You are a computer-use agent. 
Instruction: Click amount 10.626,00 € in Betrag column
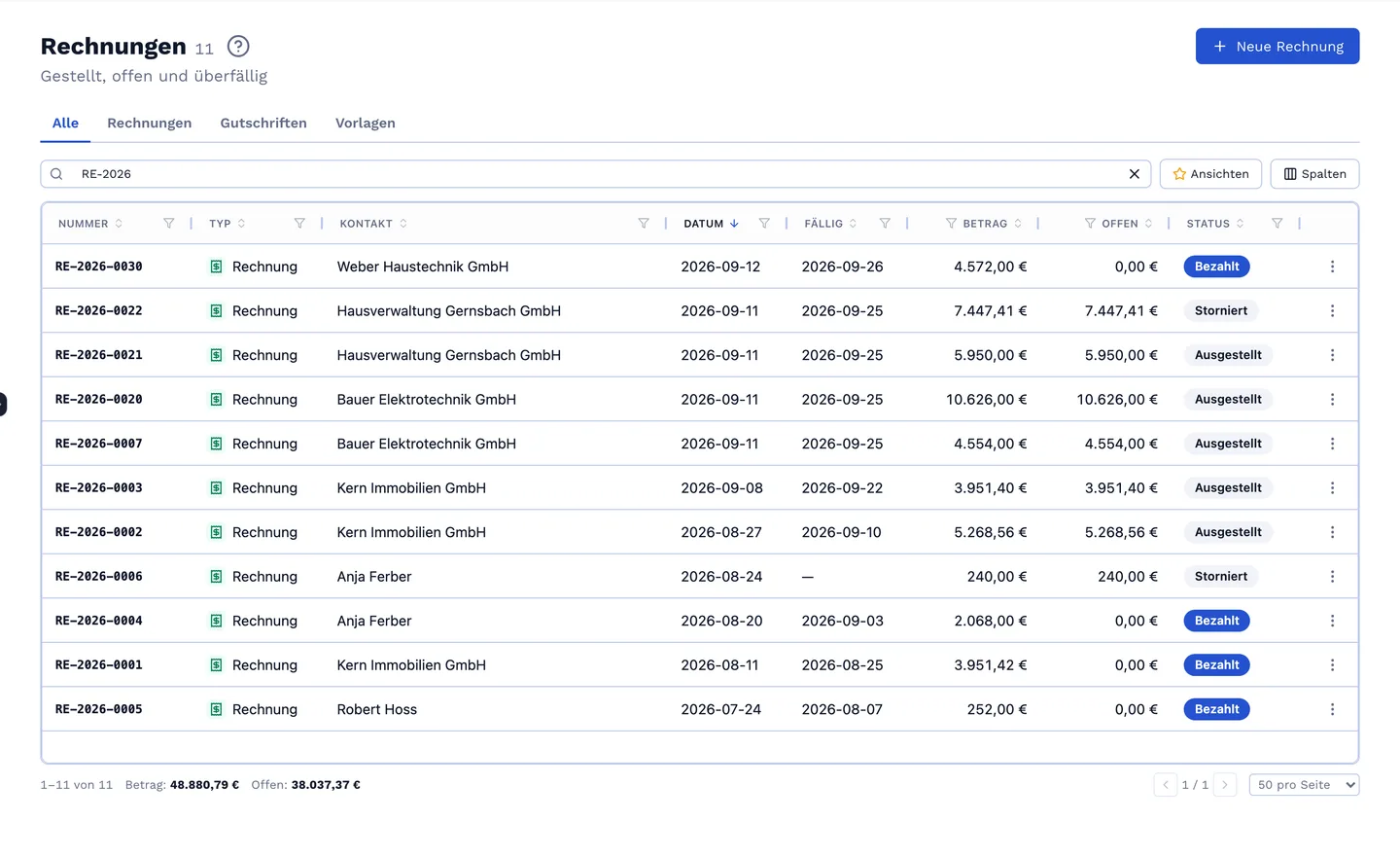[986, 400]
